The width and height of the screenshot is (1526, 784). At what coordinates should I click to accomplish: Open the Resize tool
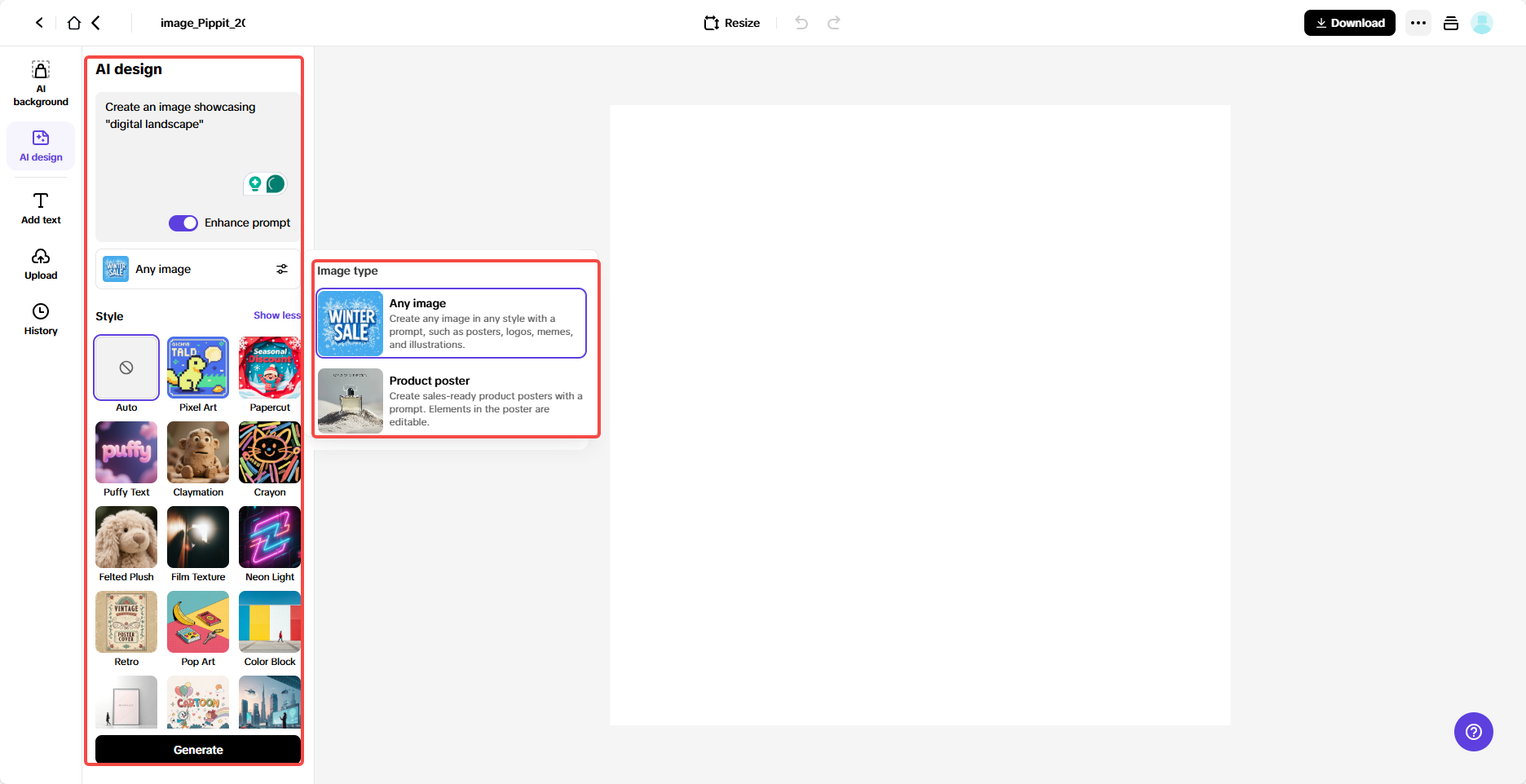click(x=730, y=22)
